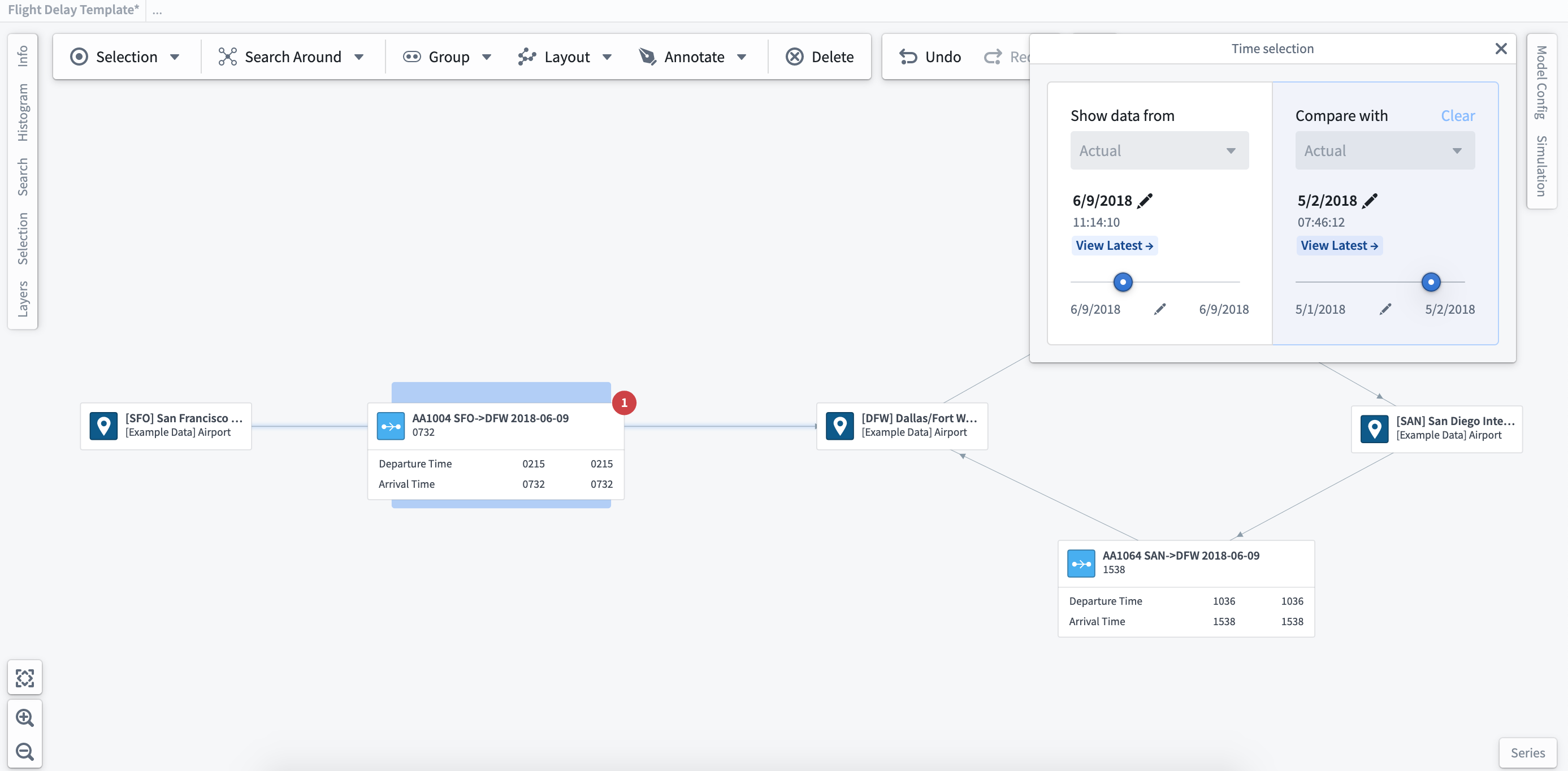Viewport: 1568px width, 771px height.
Task: Click View Latest under 5/2/2018
Action: click(x=1339, y=245)
